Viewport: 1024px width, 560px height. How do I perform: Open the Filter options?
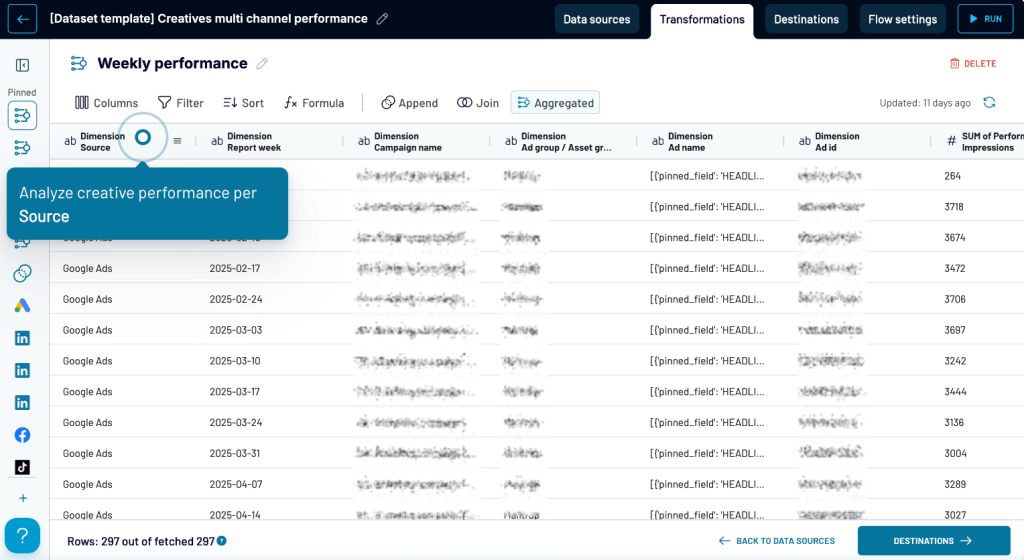click(180, 103)
